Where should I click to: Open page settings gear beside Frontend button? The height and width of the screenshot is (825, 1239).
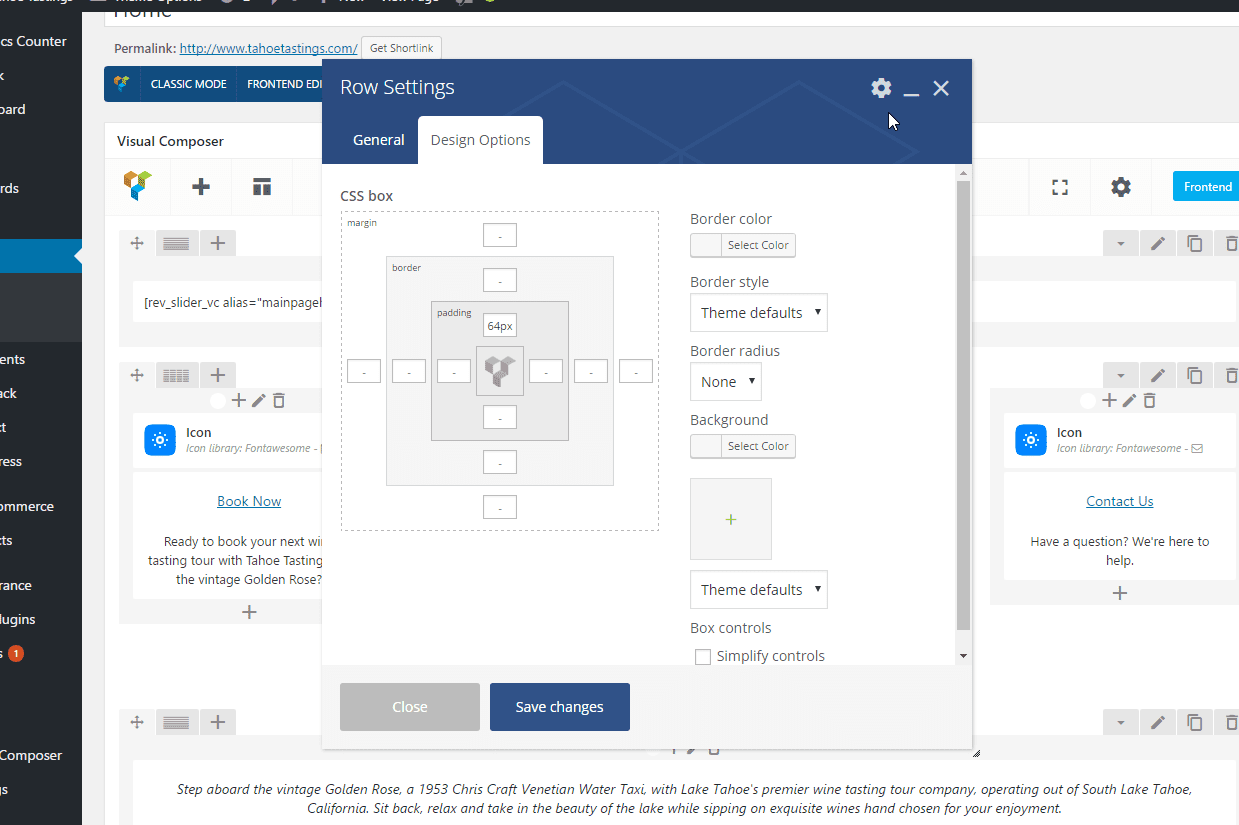1121,187
